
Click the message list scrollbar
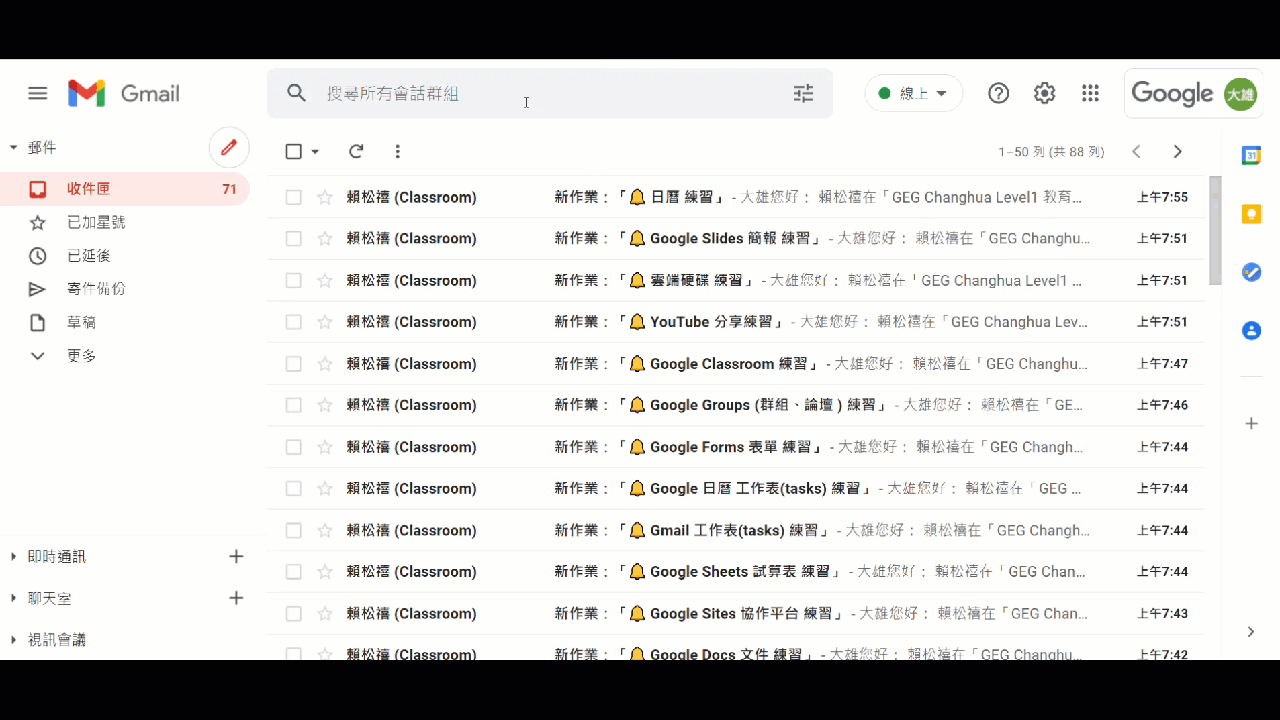pyautogui.click(x=1215, y=231)
